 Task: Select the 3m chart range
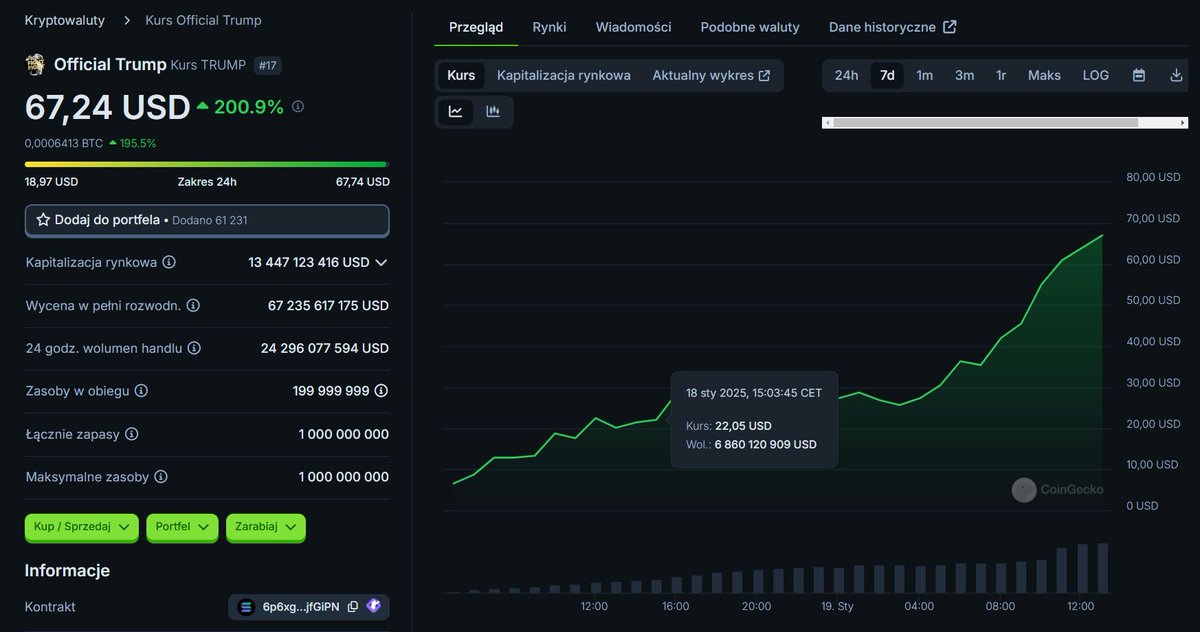964,75
